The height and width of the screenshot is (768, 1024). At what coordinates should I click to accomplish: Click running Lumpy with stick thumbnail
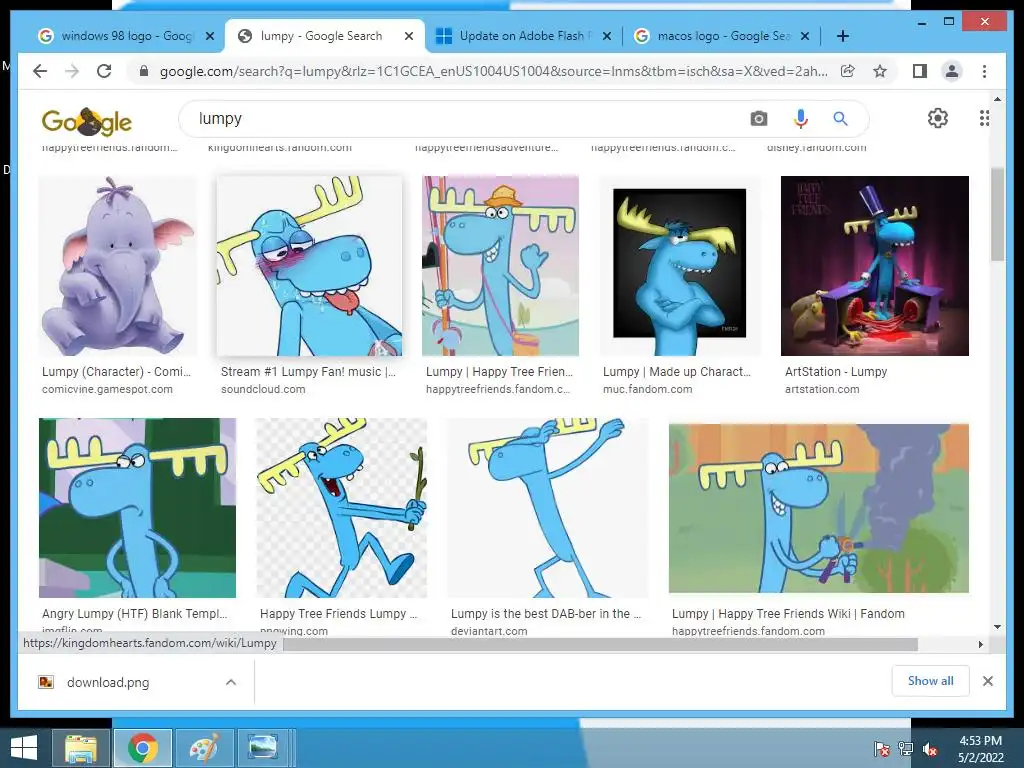(x=342, y=508)
